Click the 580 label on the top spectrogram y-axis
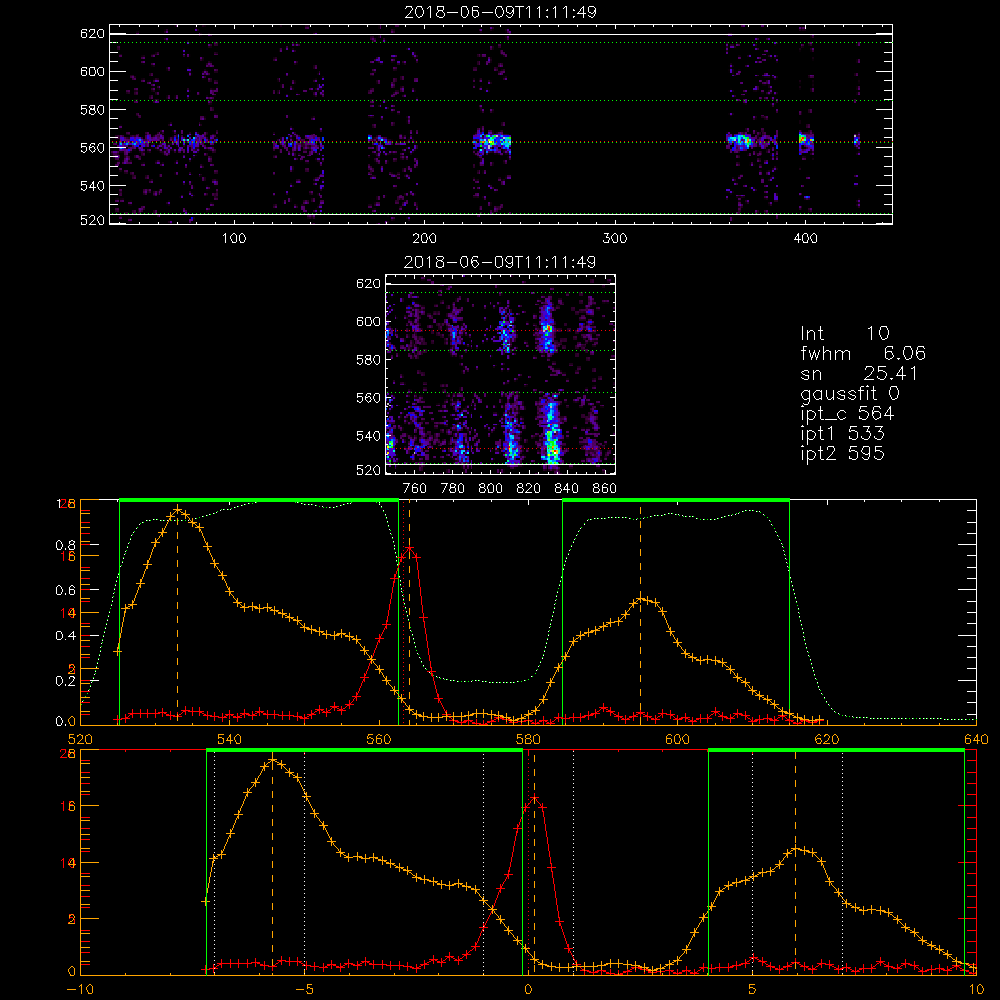Viewport: 1000px width, 1000px height. [92, 110]
